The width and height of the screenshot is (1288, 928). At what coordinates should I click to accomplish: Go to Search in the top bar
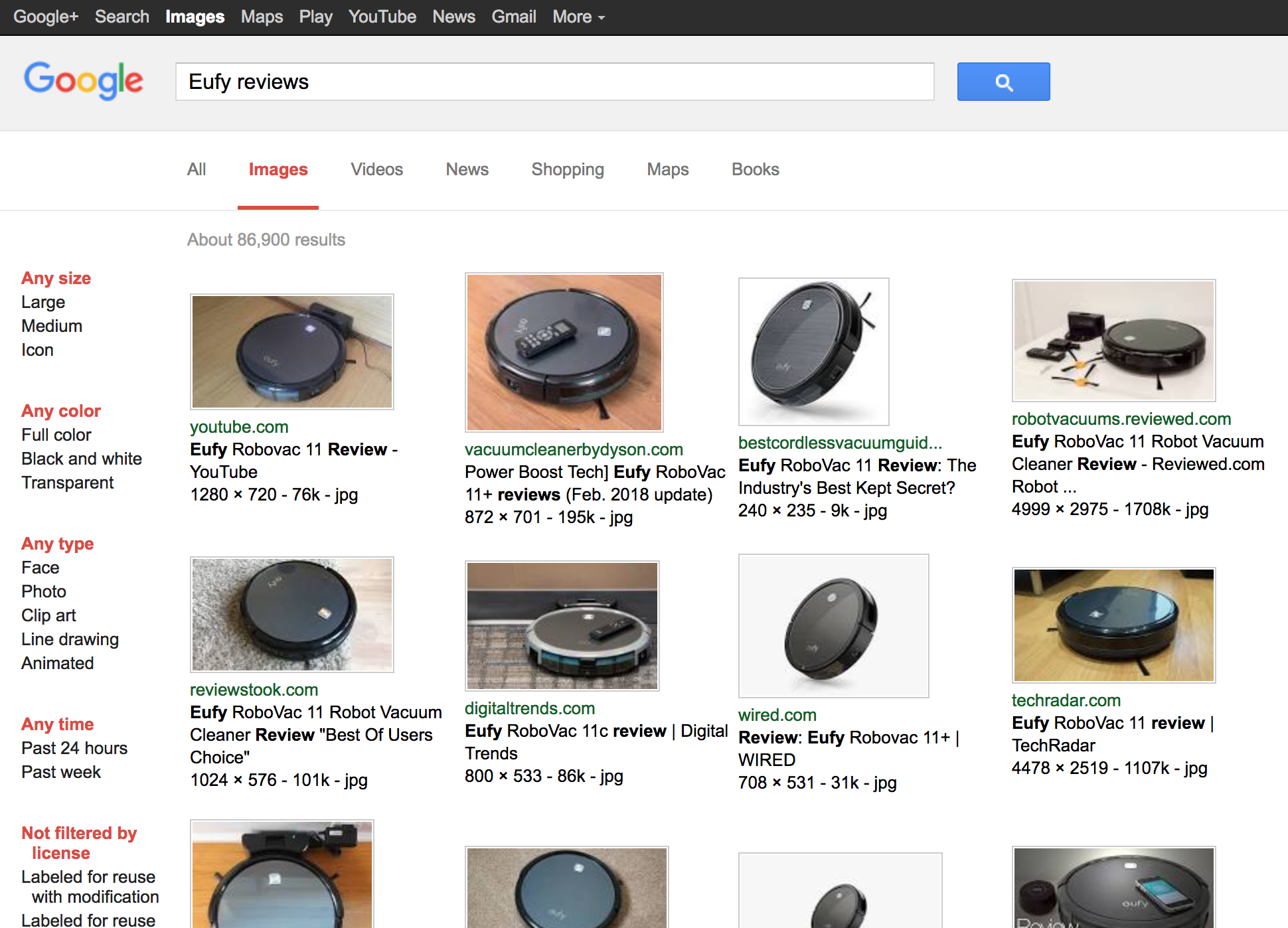(x=122, y=17)
